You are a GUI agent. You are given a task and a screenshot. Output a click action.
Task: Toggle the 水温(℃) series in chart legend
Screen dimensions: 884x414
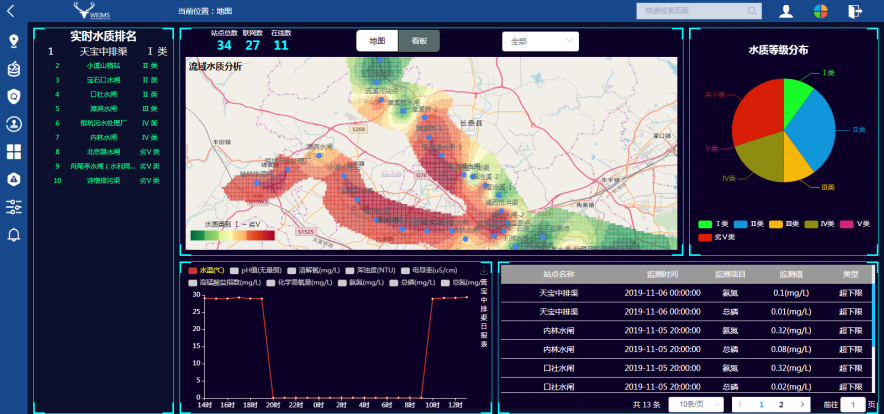210,270
